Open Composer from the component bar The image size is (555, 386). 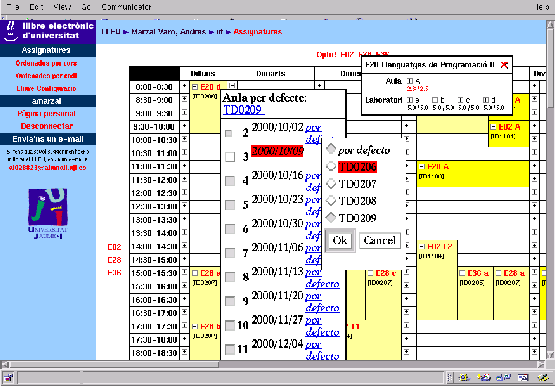(x=543, y=378)
